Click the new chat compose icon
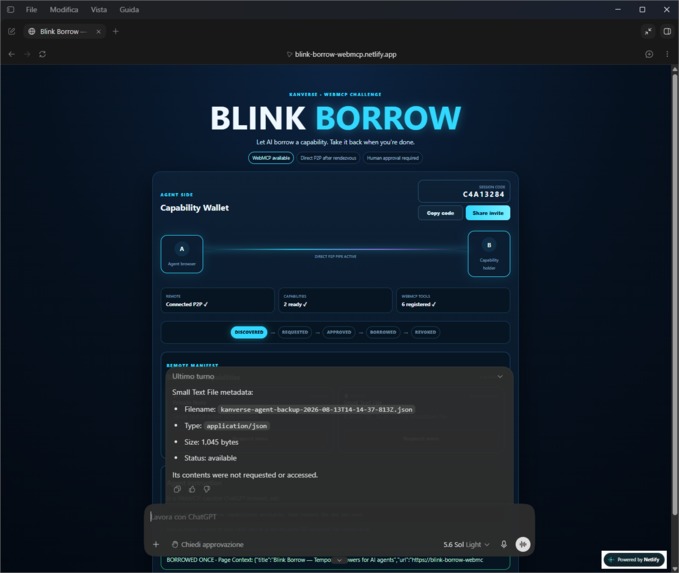Image resolution: width=679 pixels, height=573 pixels. (12, 32)
